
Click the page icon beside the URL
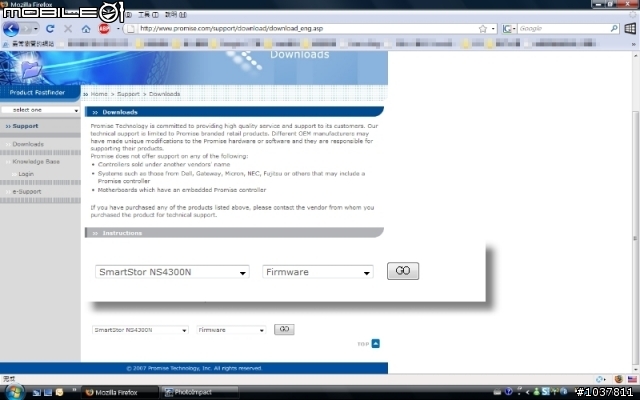pyautogui.click(x=130, y=29)
